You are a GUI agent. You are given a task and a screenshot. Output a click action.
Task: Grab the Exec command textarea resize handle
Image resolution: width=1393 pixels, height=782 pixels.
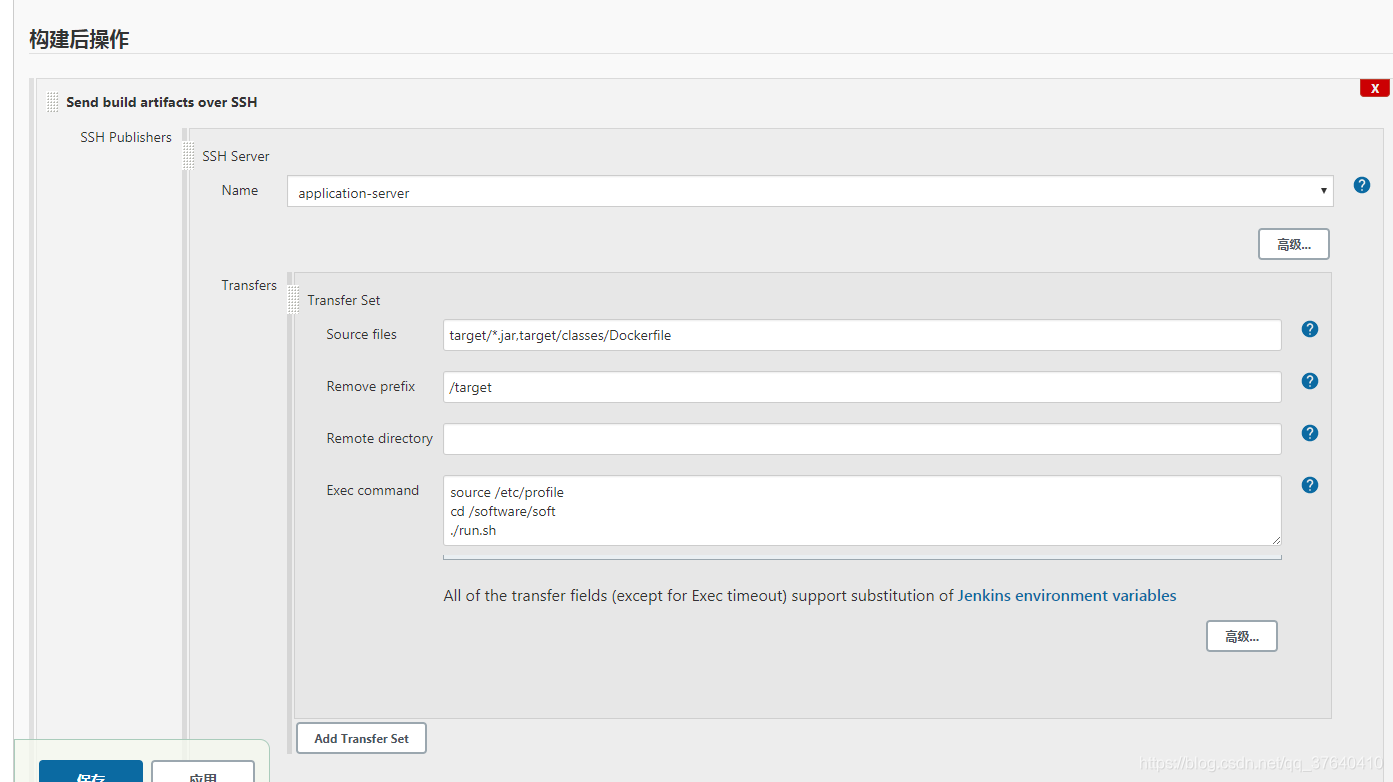(1275, 540)
